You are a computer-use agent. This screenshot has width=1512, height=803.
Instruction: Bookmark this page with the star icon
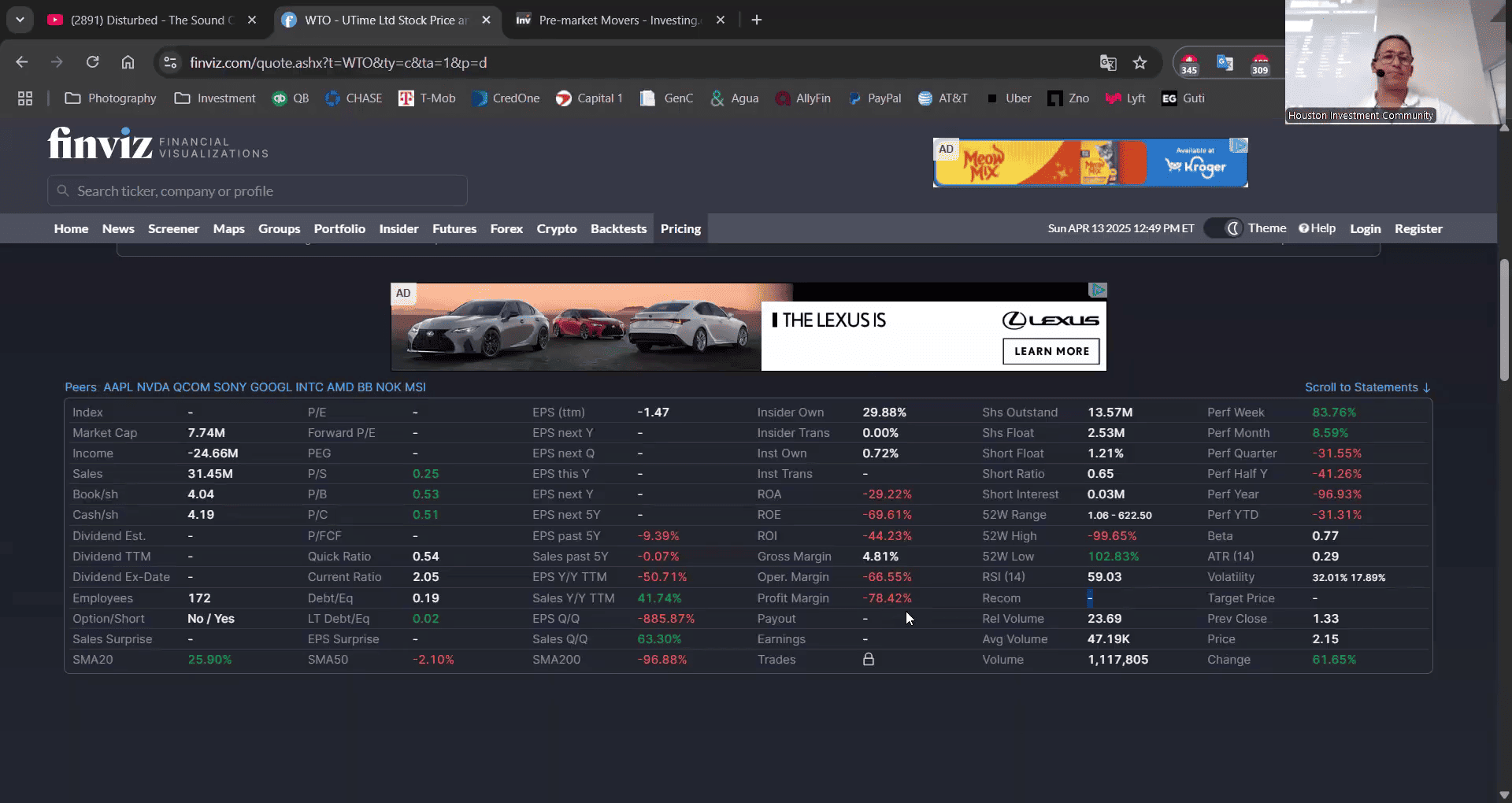pyautogui.click(x=1140, y=63)
